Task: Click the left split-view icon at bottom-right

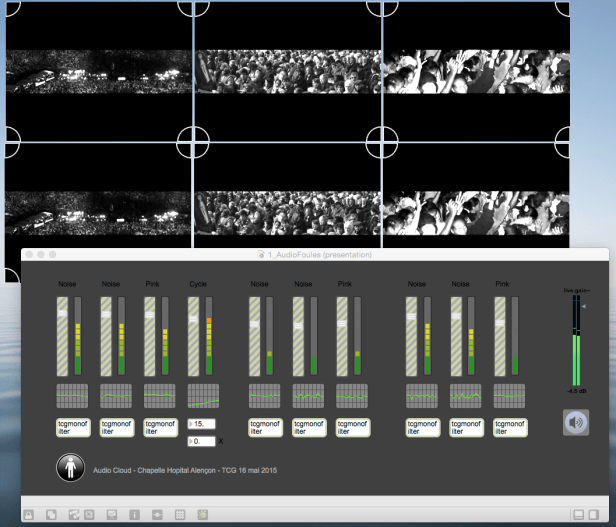Action: click(x=577, y=514)
